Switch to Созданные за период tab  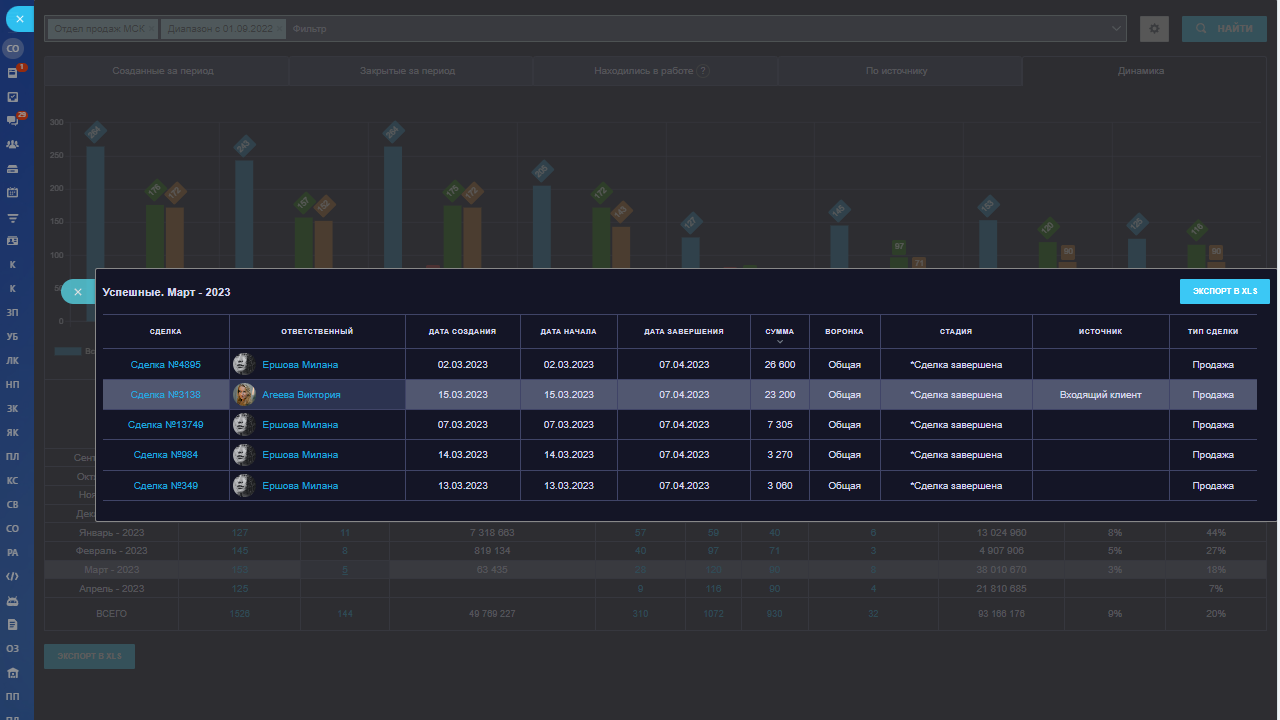pyautogui.click(x=163, y=71)
